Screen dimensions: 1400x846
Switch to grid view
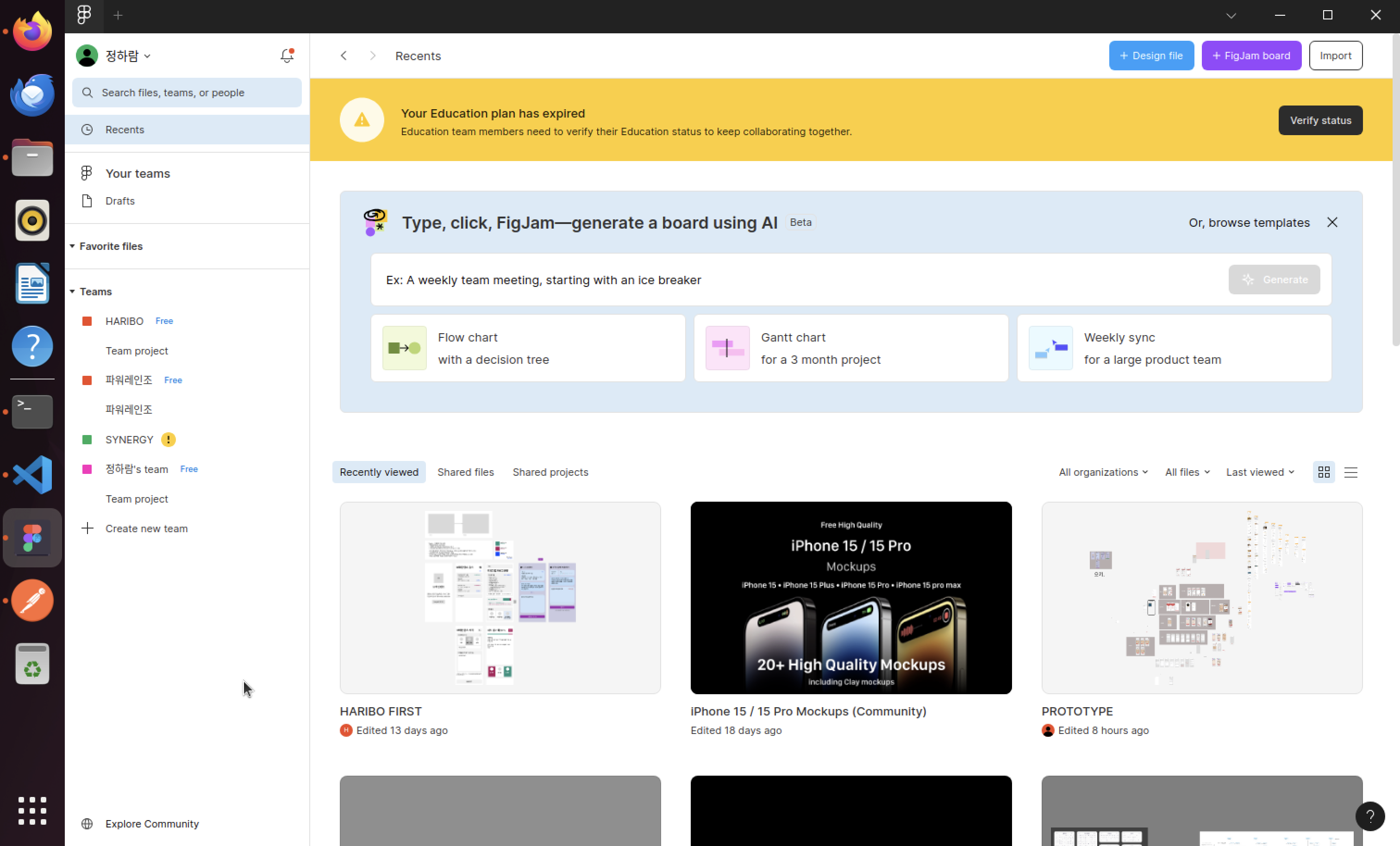coord(1324,472)
